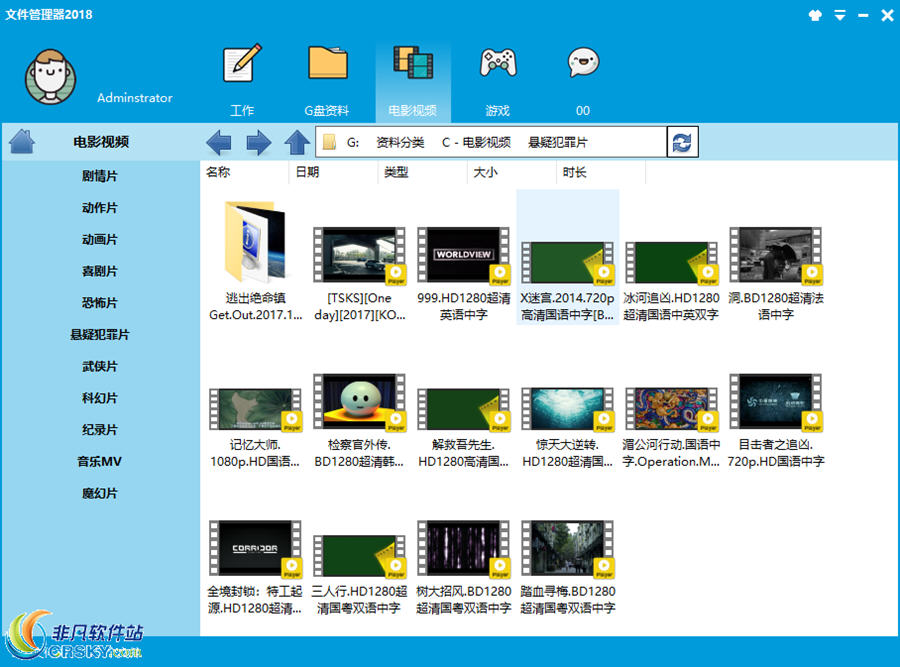
Task: Click the Administrator user name label
Action: pyautogui.click(x=135, y=98)
